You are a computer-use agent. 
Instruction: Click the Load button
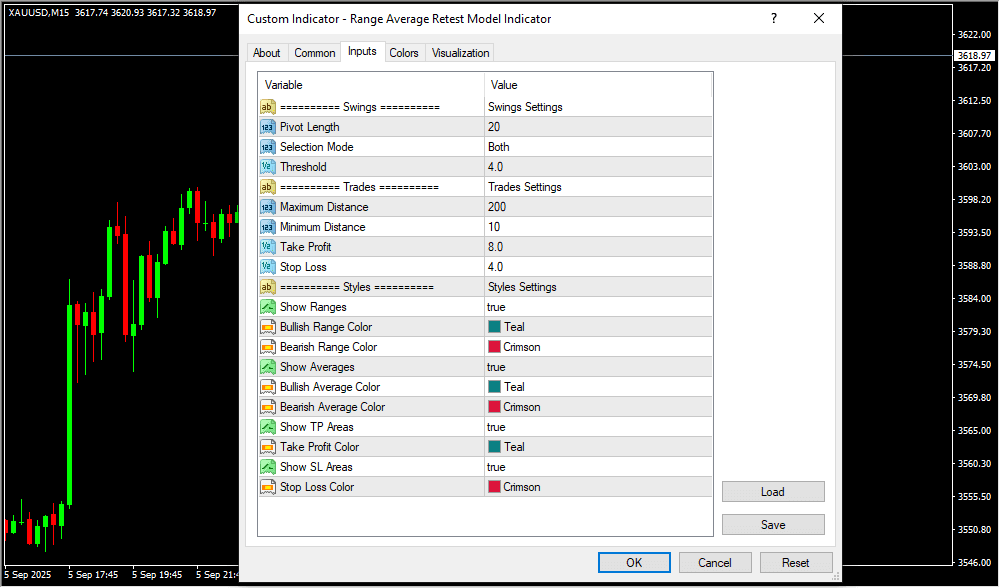tap(773, 492)
